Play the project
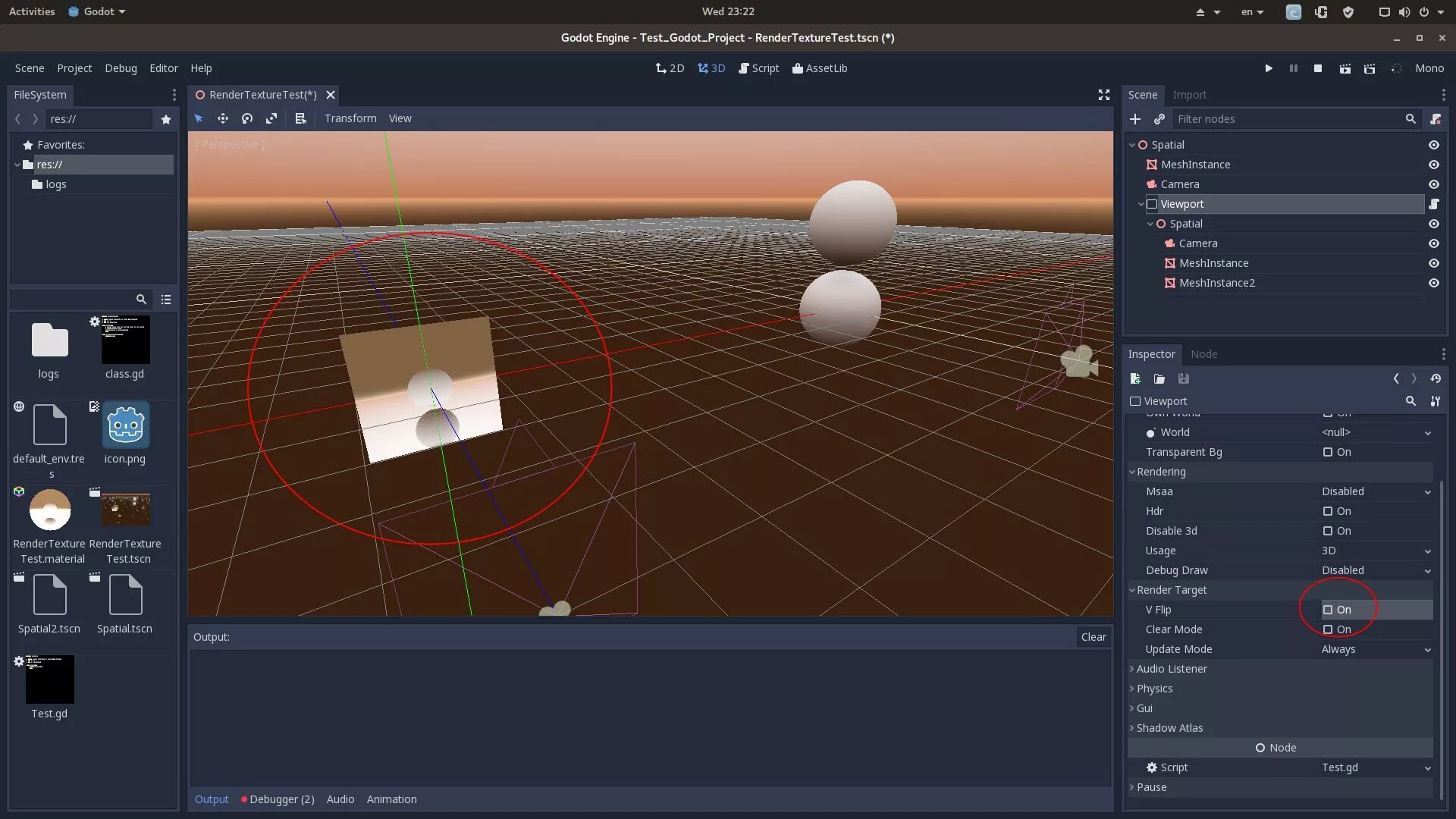The width and height of the screenshot is (1456, 819). 1269,68
